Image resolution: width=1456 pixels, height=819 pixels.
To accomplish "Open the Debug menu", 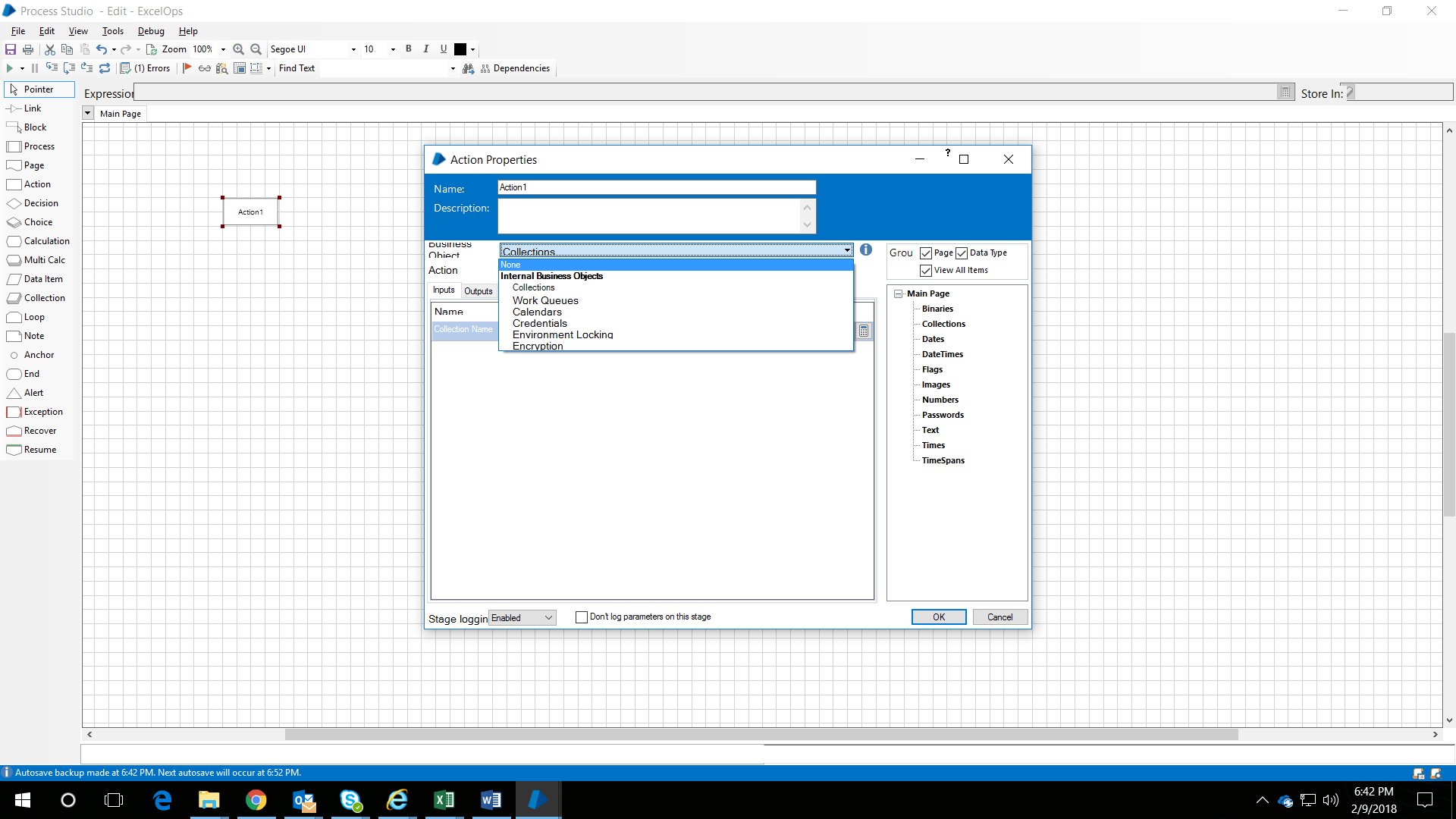I will click(x=151, y=31).
